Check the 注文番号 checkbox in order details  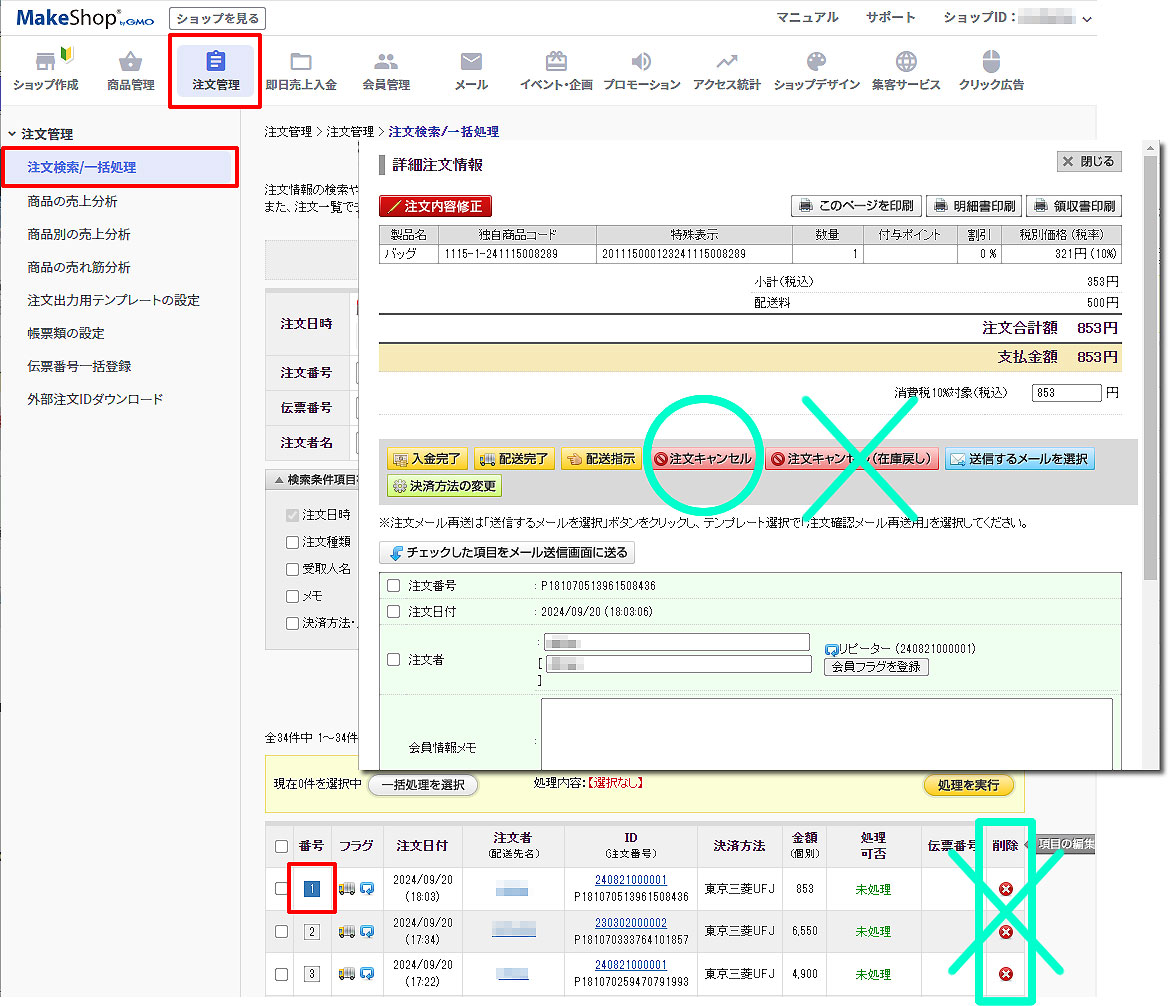[x=394, y=586]
